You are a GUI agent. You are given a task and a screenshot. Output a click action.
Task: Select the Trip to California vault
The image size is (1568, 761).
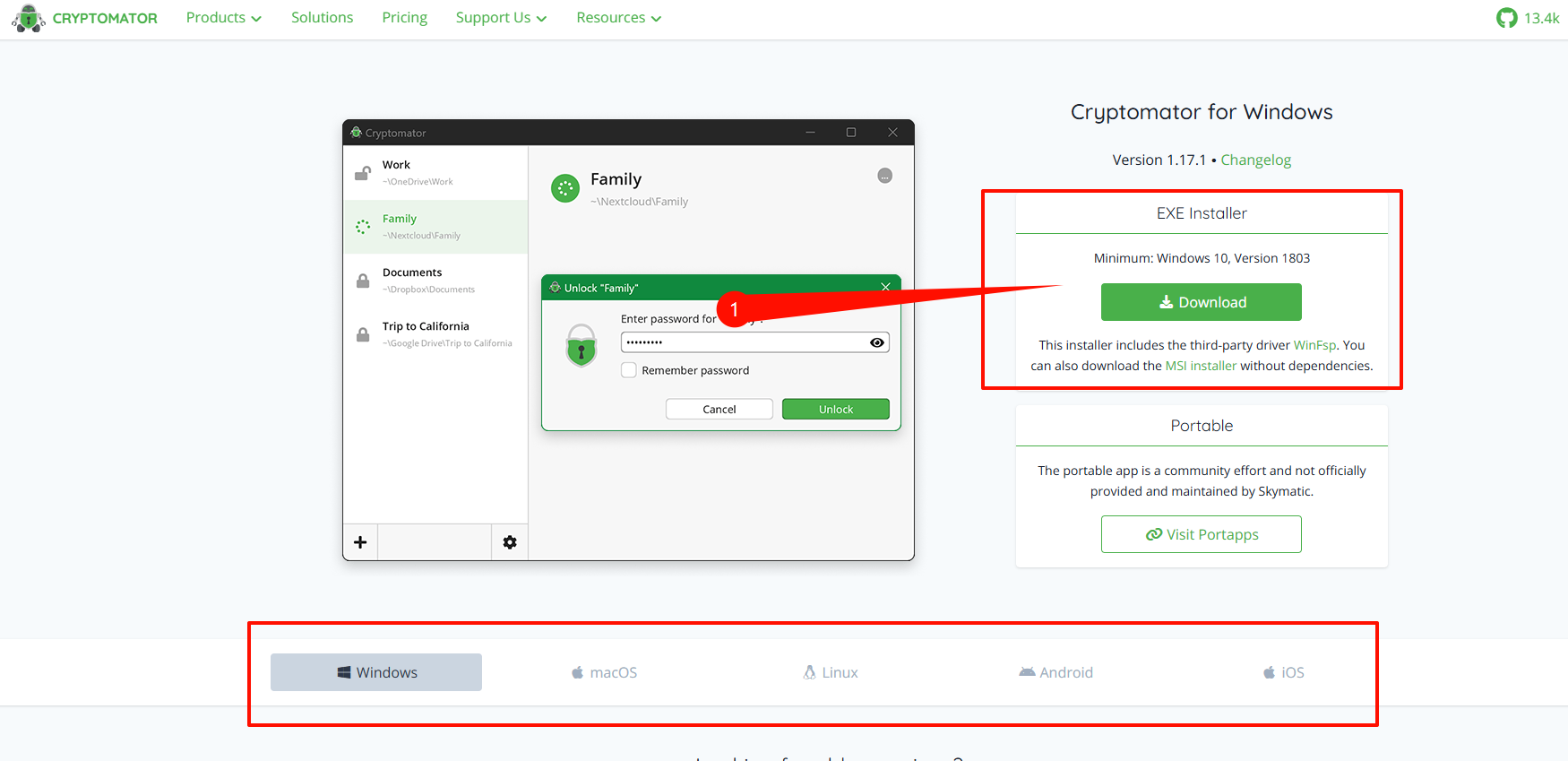[435, 334]
